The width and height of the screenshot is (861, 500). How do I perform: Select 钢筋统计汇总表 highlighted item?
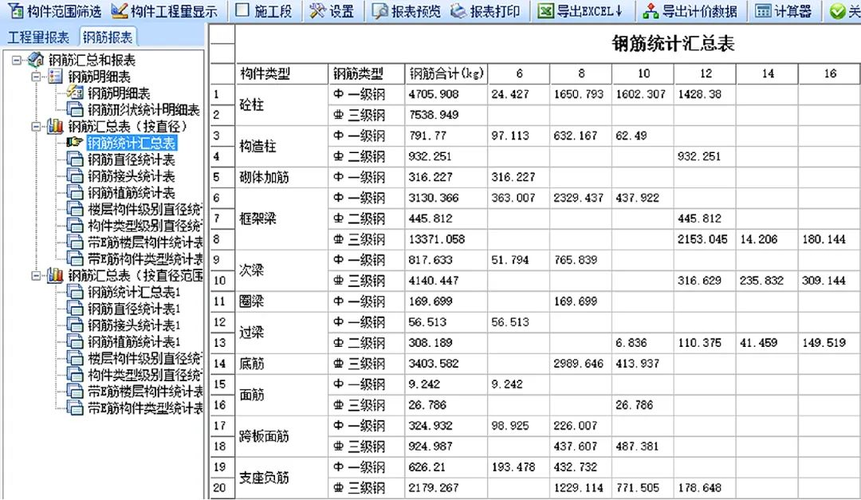coord(131,143)
